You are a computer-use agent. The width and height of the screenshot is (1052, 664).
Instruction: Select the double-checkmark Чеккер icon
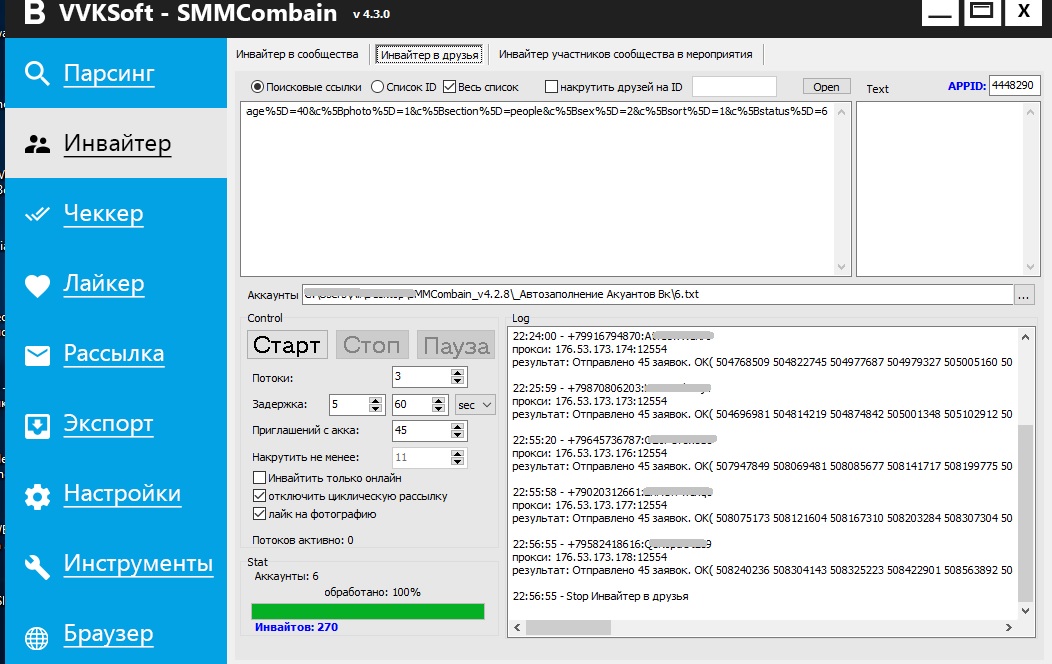click(37, 214)
